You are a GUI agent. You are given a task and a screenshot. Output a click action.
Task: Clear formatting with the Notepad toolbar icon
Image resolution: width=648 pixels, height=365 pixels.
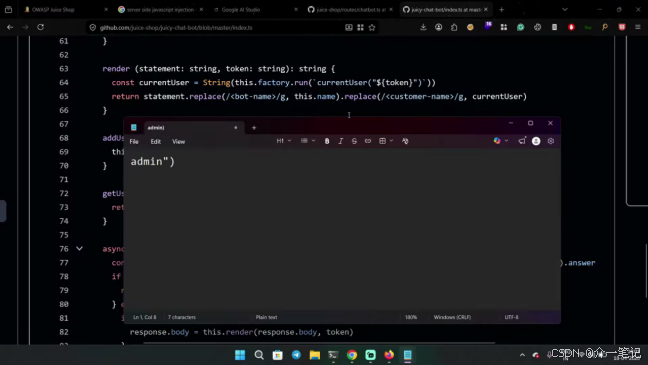click(x=405, y=141)
